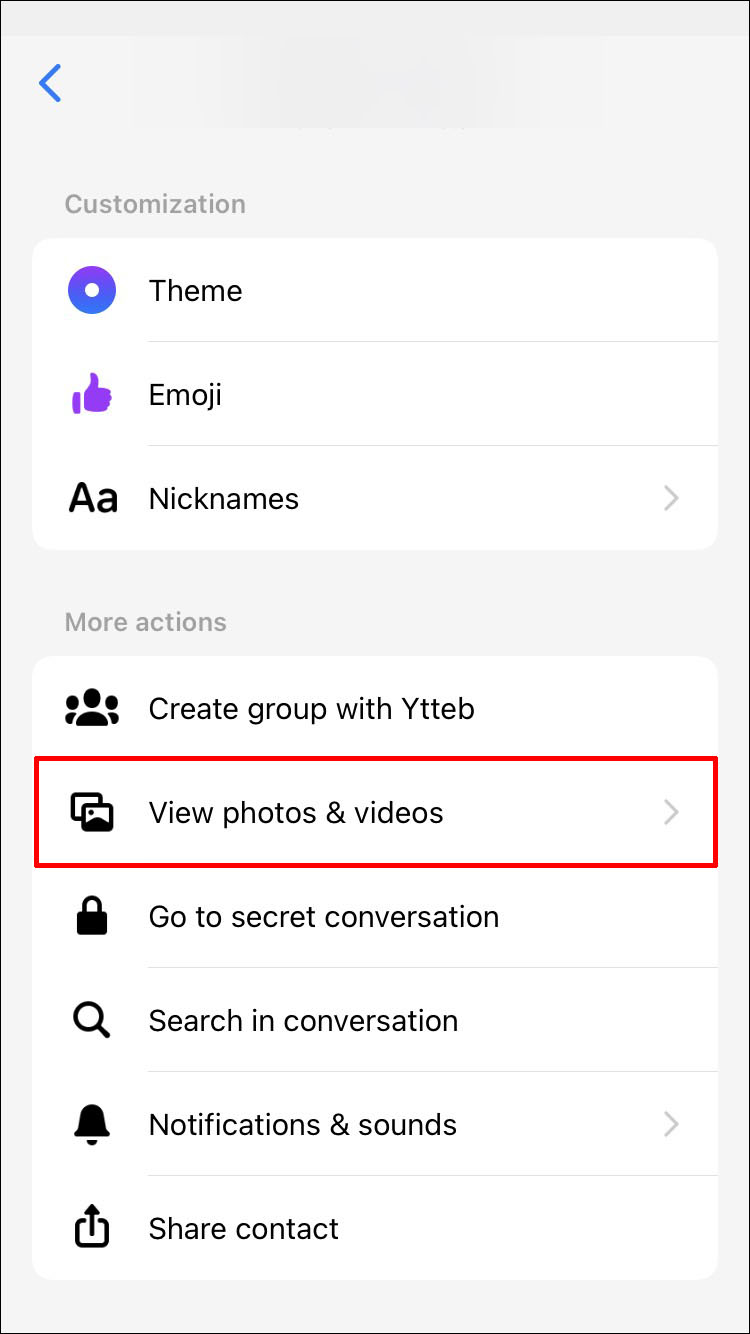Viewport: 750px width, 1334px height.
Task: Click the share contact upload icon
Action: pyautogui.click(x=92, y=1228)
